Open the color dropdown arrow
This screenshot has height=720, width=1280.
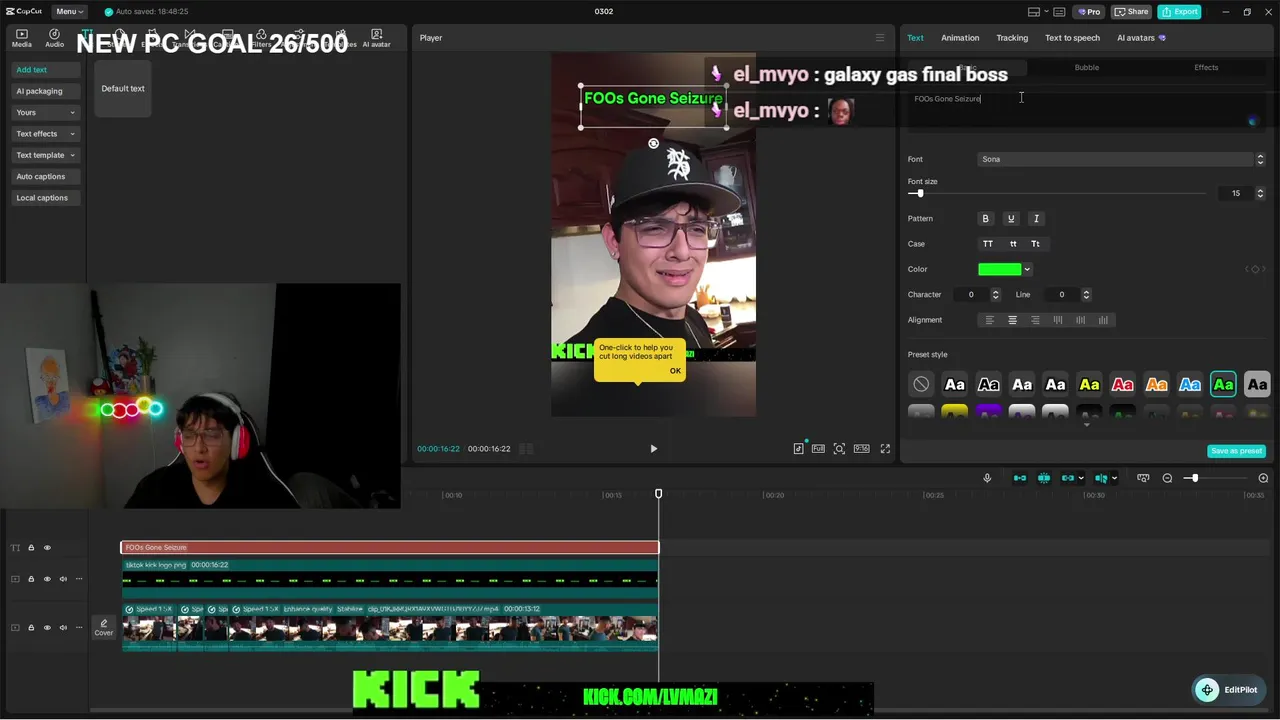tap(1027, 269)
